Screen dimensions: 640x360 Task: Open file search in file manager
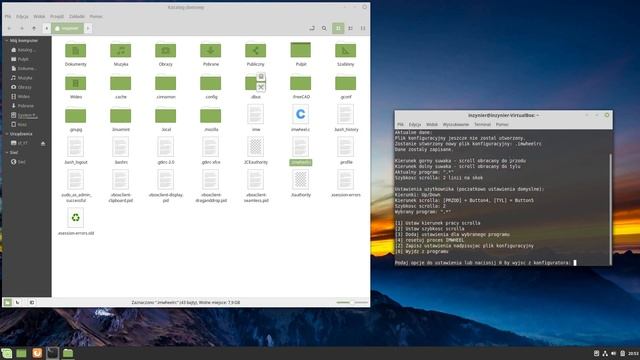(324, 28)
